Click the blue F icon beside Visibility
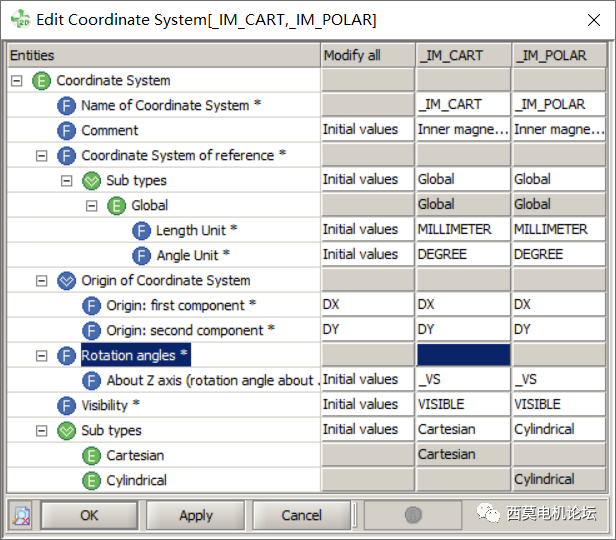 point(66,406)
